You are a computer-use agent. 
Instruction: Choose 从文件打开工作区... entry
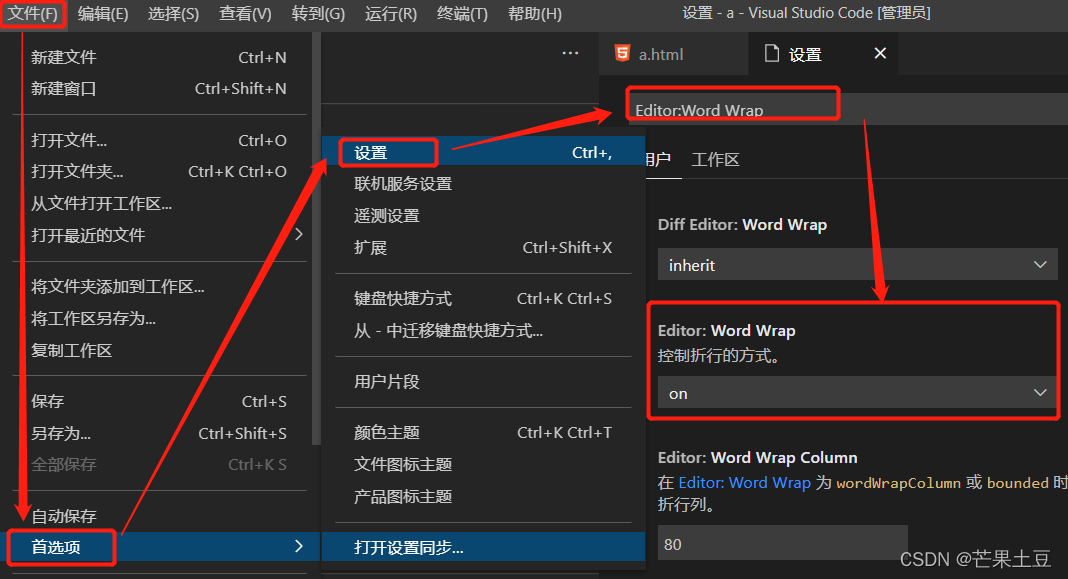(x=159, y=204)
